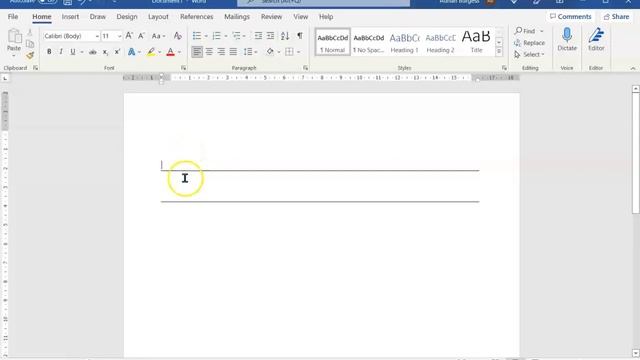The image size is (640, 360).
Task: Click the line spacing icon
Action: (x=248, y=52)
